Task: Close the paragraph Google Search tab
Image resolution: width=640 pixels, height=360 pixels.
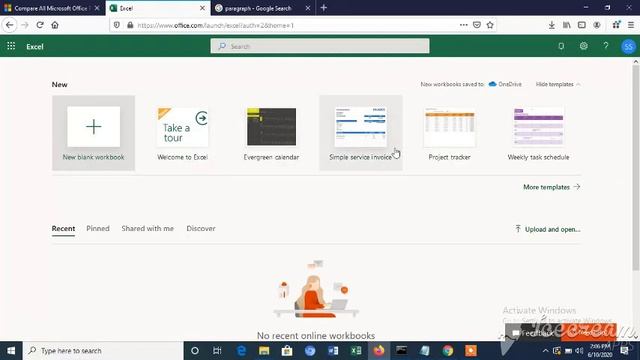Action: click(308, 8)
